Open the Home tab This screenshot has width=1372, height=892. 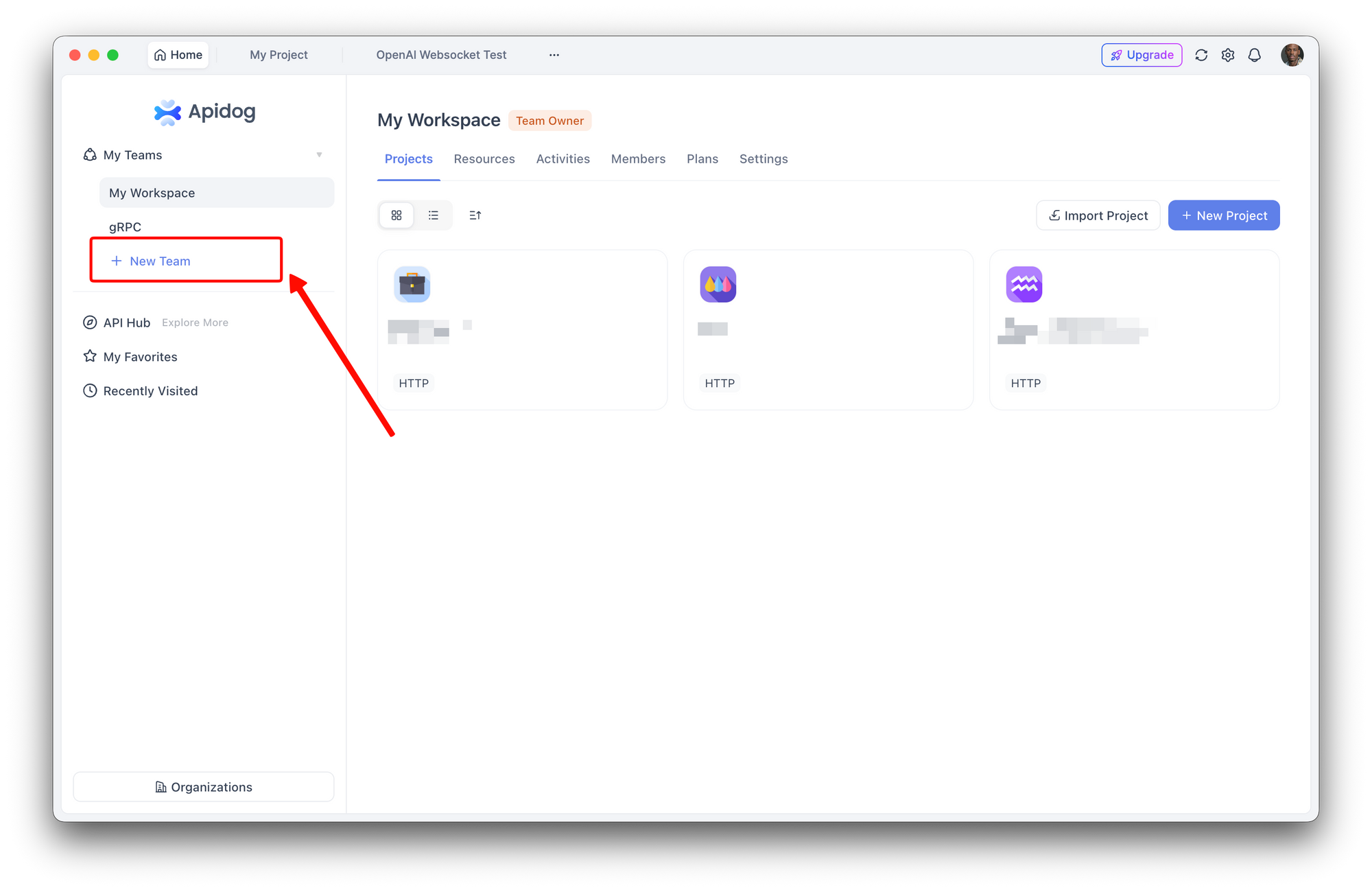pyautogui.click(x=178, y=55)
